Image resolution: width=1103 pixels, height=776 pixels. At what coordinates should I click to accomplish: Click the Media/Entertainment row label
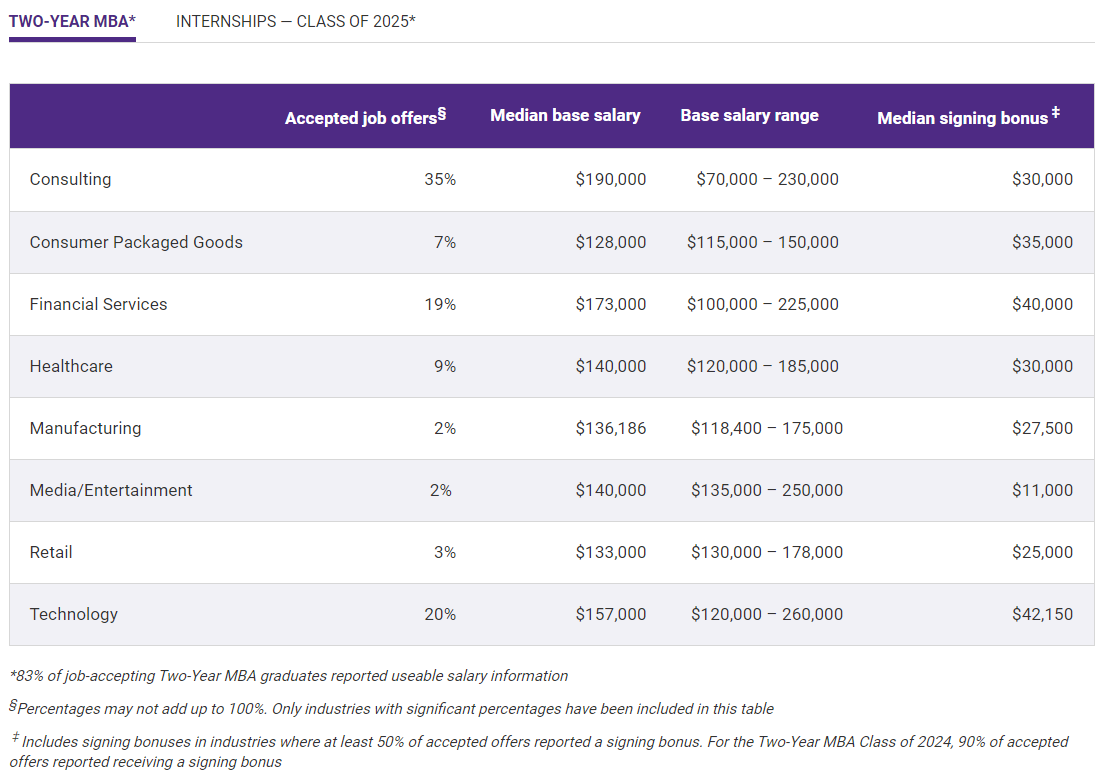(111, 490)
